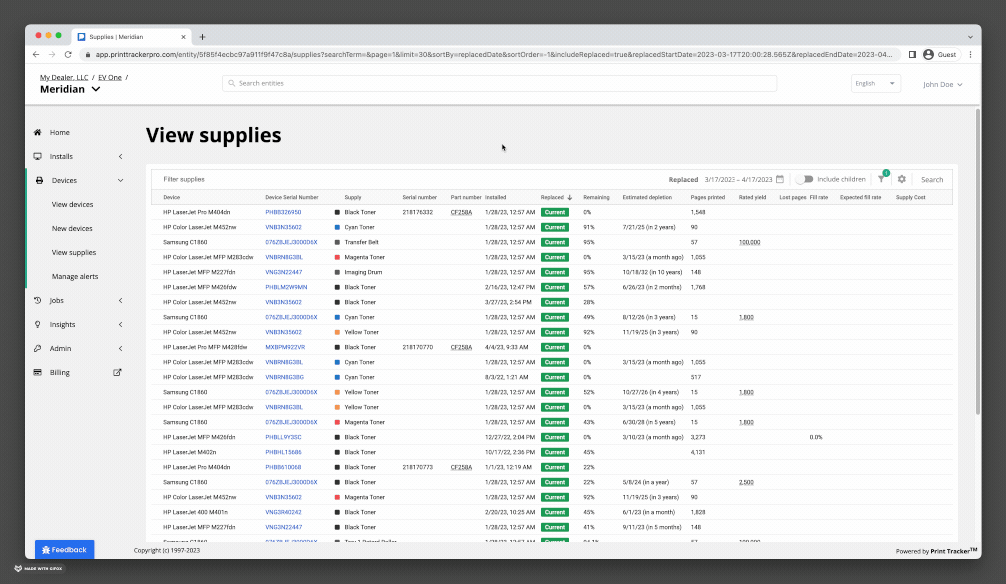Open Manage alerts in the sidebar
The image size is (1006, 584).
point(75,276)
